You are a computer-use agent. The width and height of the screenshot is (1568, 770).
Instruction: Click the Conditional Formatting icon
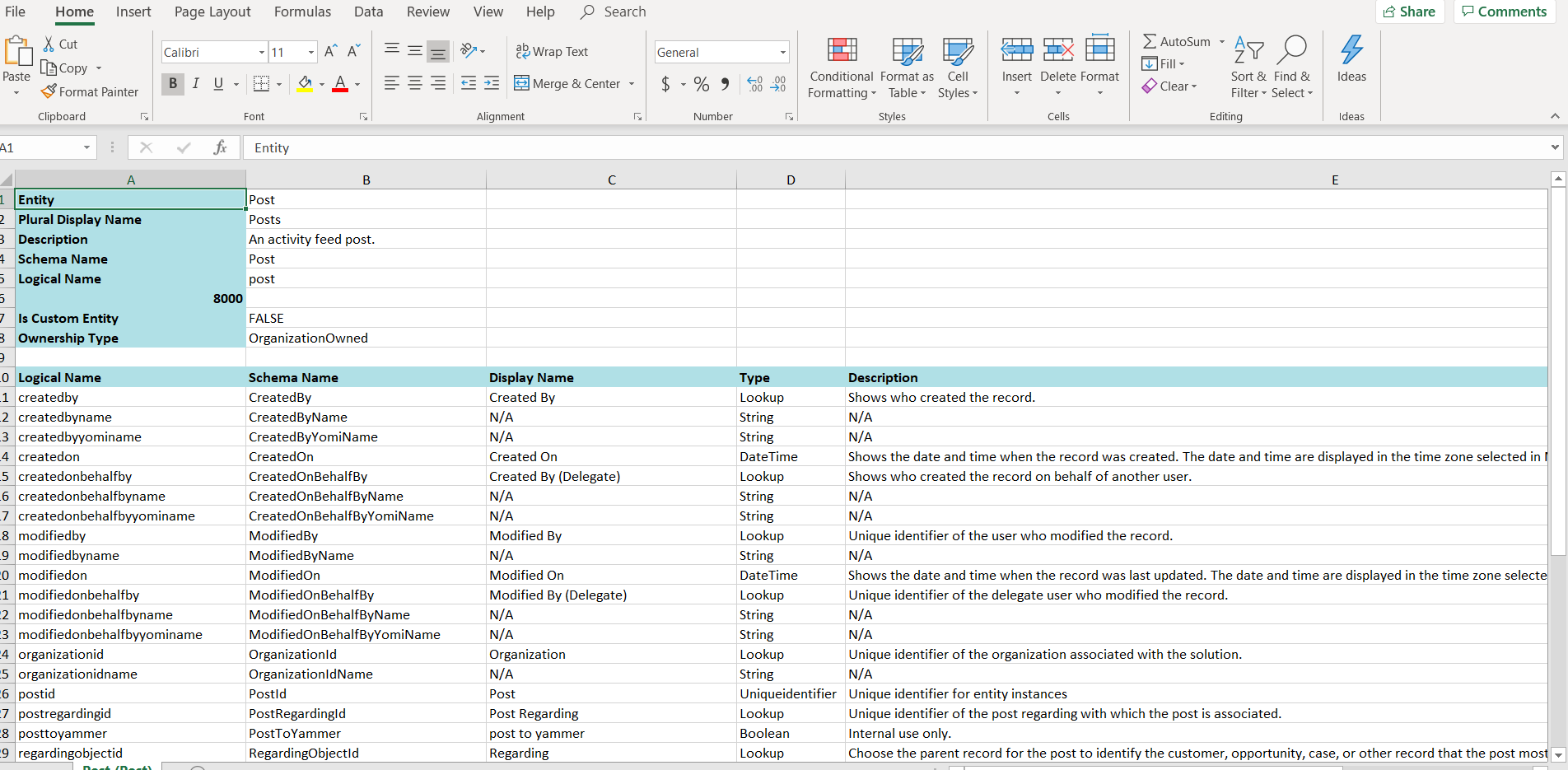842,50
